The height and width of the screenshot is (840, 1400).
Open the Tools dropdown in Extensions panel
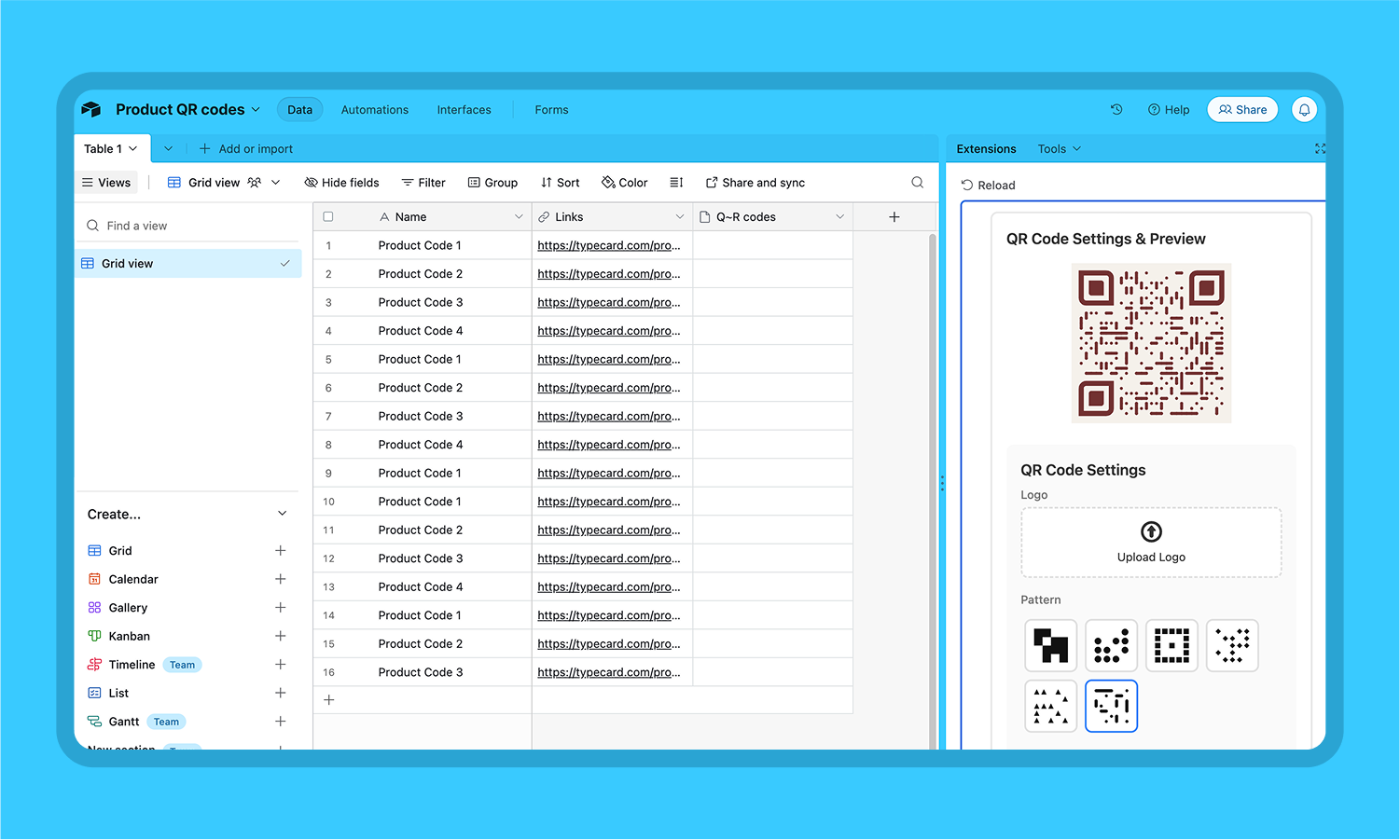[1057, 148]
